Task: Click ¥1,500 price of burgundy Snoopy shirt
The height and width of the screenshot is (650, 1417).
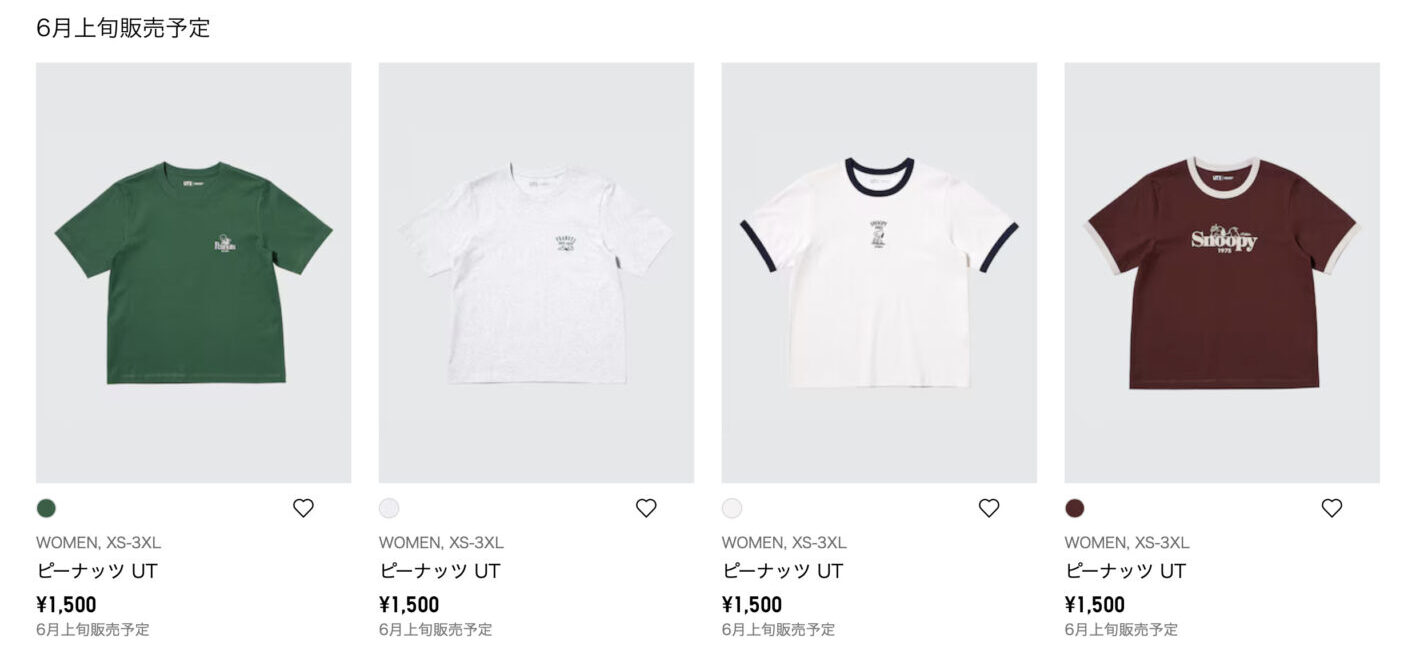Action: click(1095, 604)
